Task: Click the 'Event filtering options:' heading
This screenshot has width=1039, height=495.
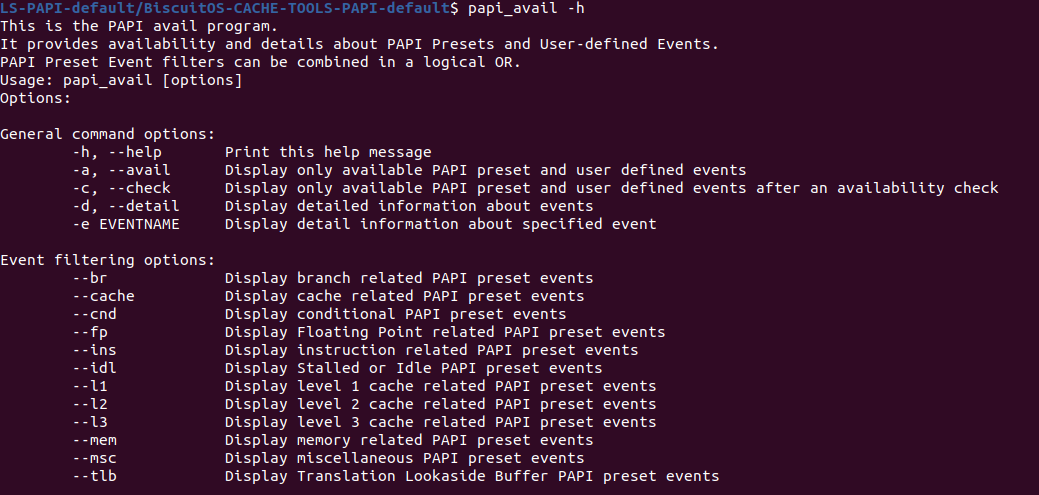Action: click(108, 260)
